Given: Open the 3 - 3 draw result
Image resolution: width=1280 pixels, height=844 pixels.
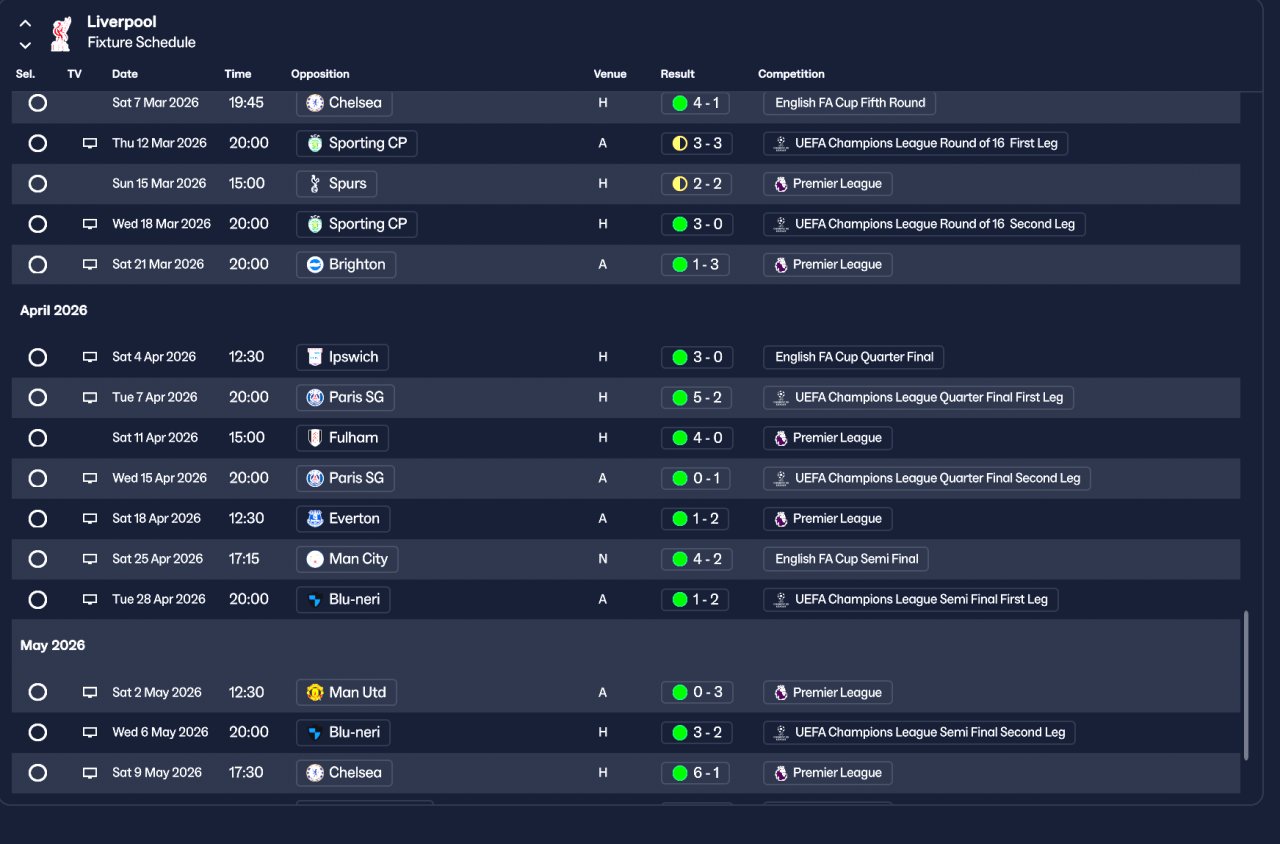Looking at the screenshot, I should [x=696, y=143].
